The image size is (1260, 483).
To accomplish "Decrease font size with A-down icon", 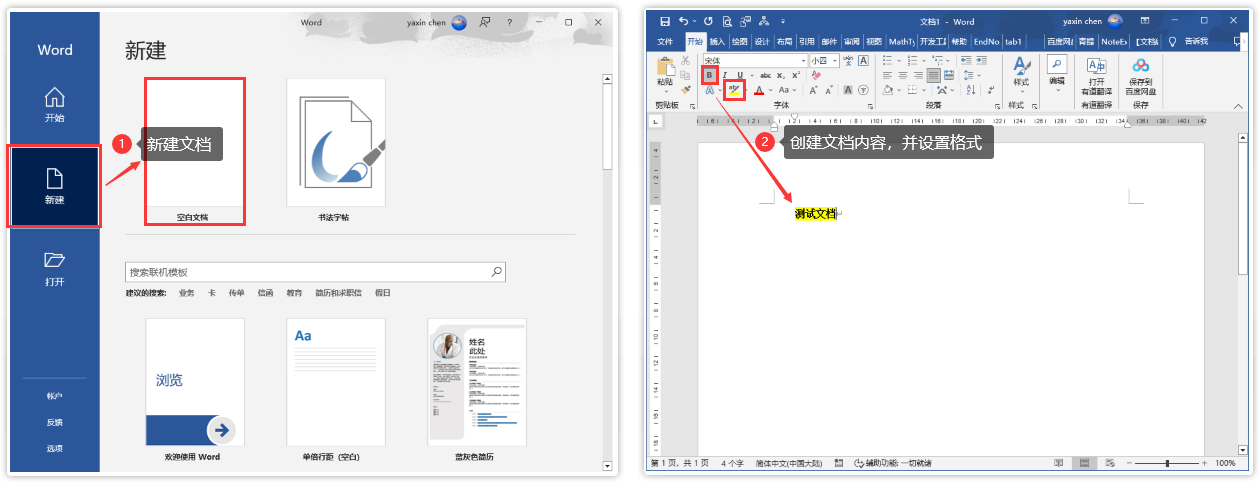I will (829, 90).
